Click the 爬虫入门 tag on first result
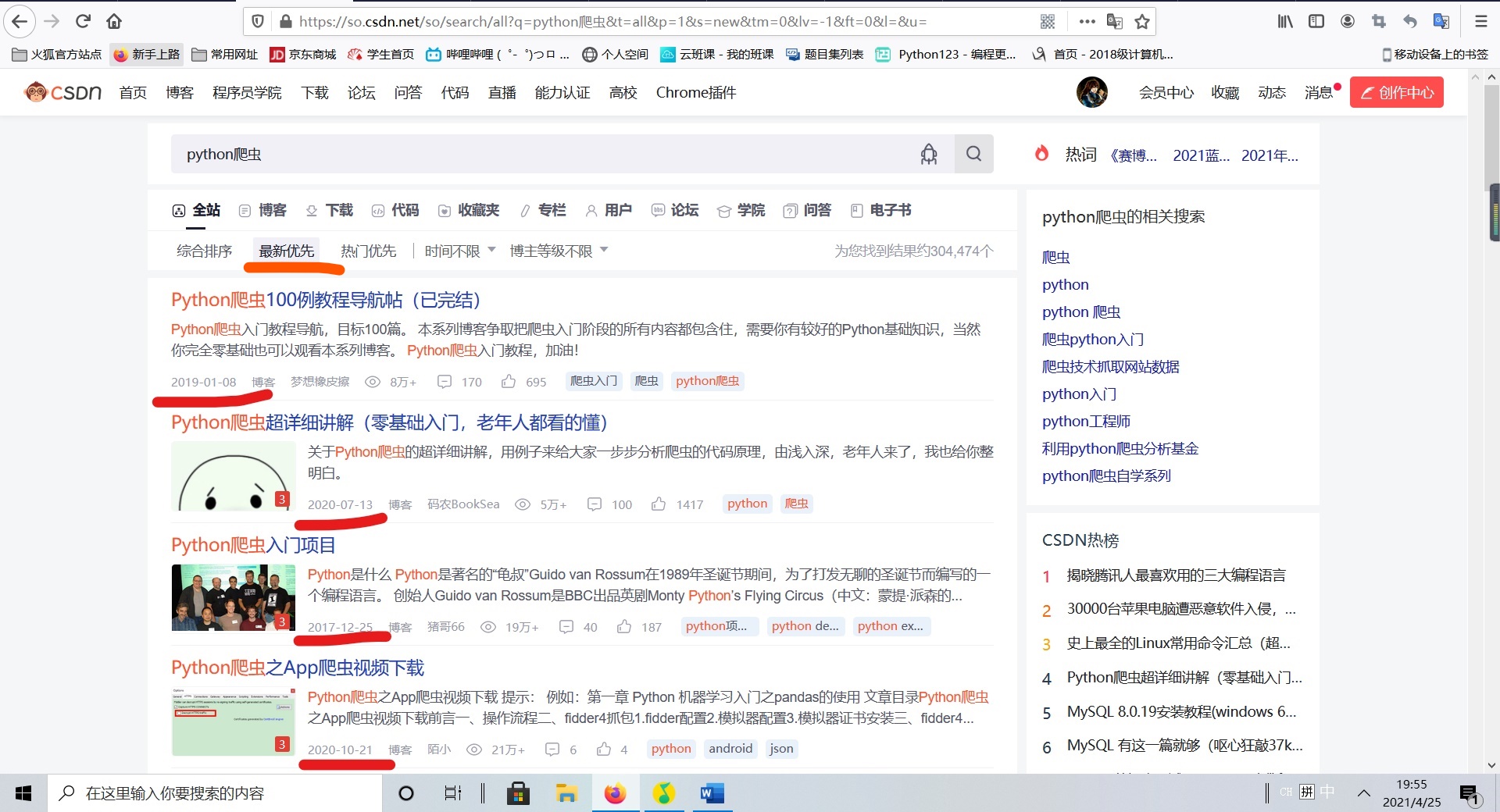Screen dimensions: 1500x812 click(x=594, y=381)
